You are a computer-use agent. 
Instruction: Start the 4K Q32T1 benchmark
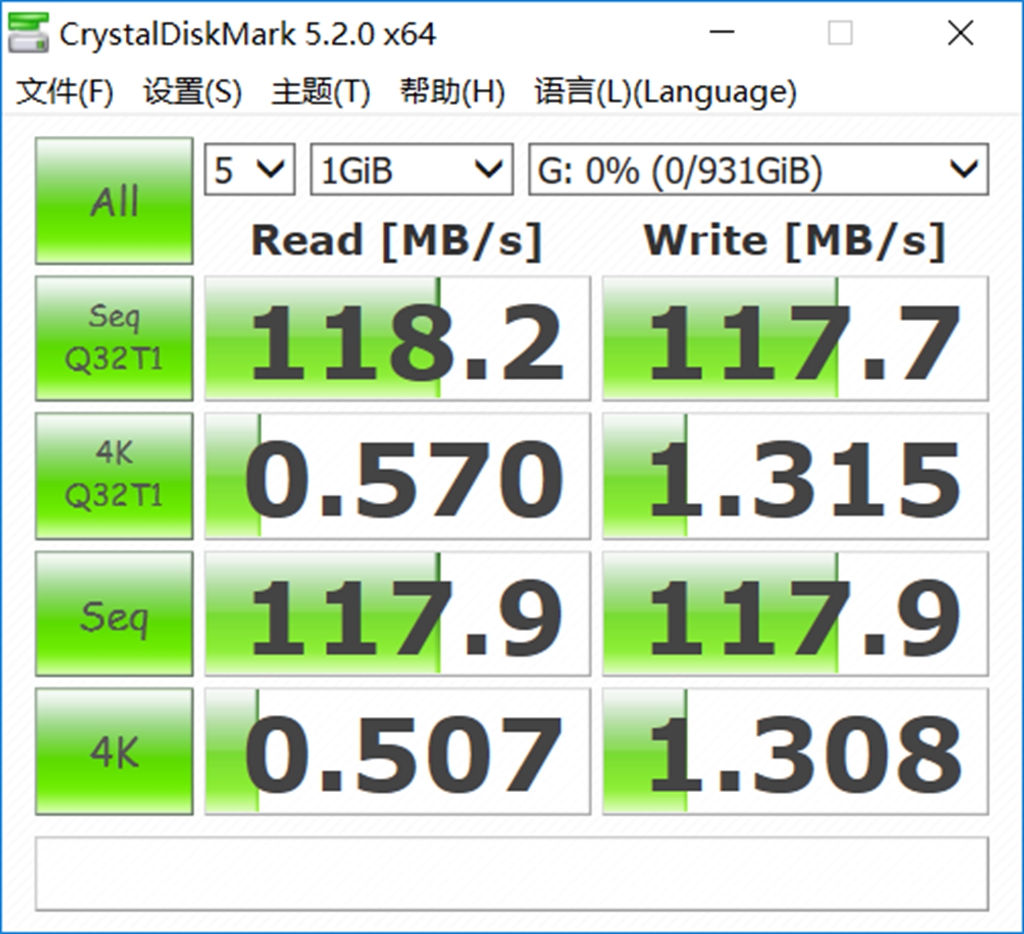point(114,475)
